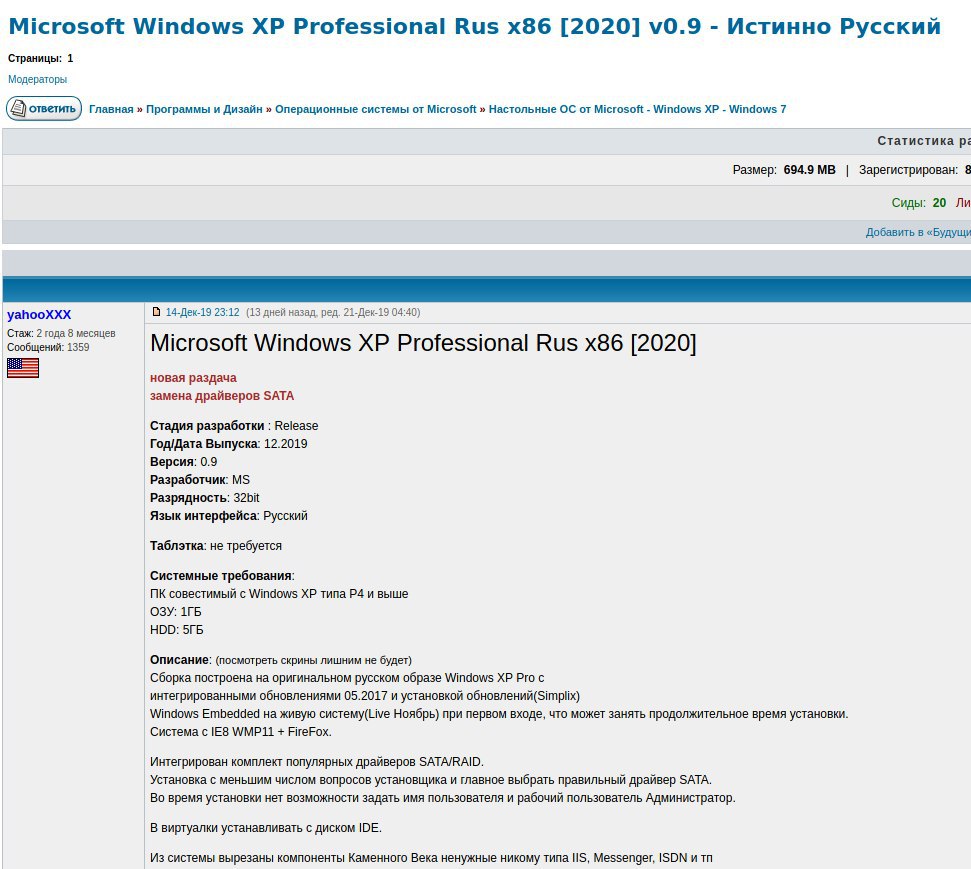This screenshot has height=869, width=971.
Task: Click the ОЗУ: 1ГБ line
Action: 176,611
